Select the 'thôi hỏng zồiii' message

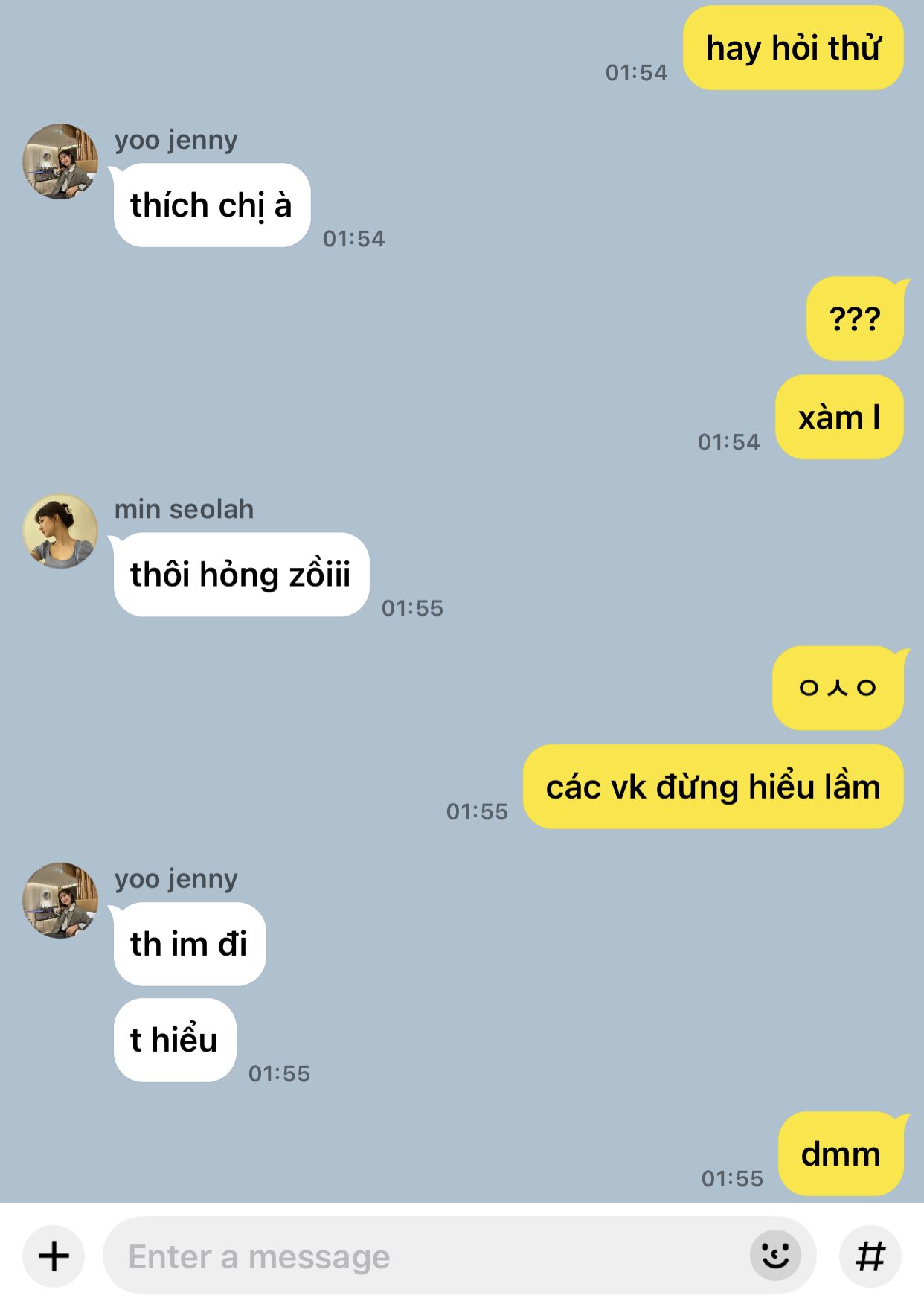click(x=240, y=575)
